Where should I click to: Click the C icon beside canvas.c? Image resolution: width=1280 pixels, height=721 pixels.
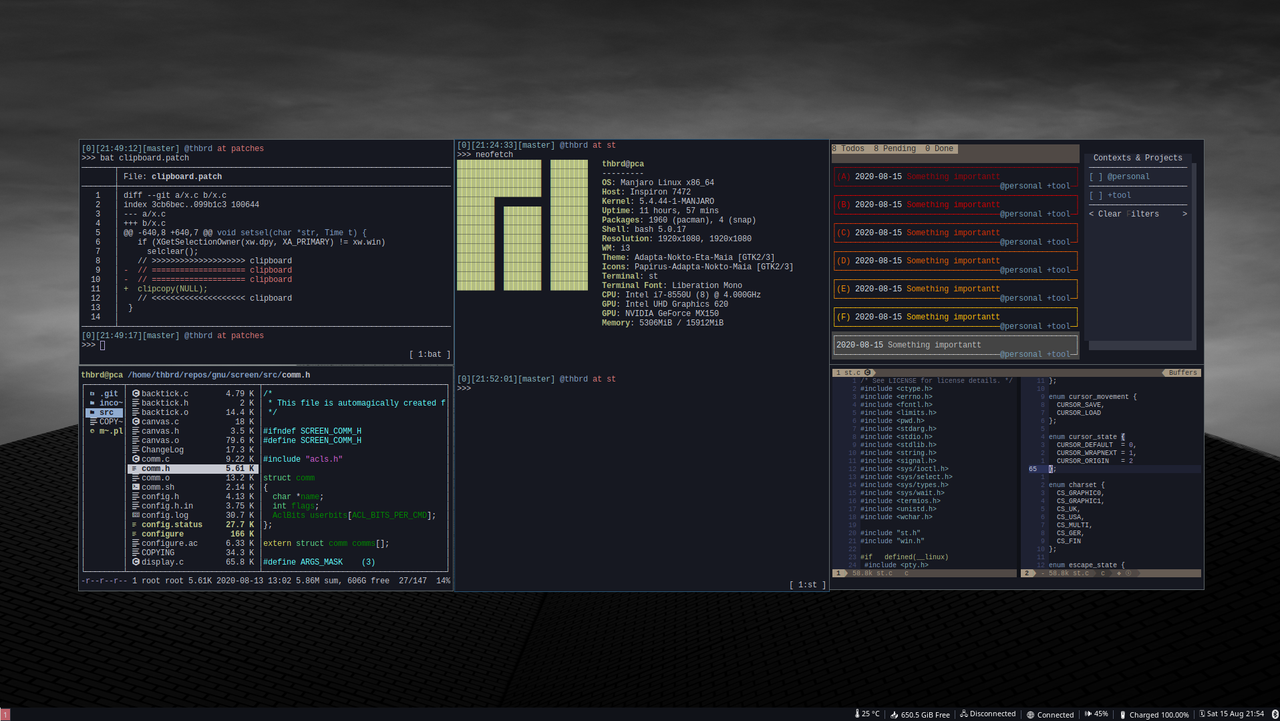[135, 422]
